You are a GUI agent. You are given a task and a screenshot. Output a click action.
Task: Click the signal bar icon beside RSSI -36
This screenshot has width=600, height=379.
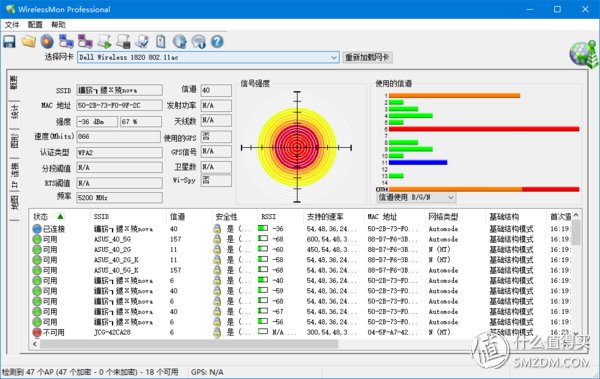[262, 229]
